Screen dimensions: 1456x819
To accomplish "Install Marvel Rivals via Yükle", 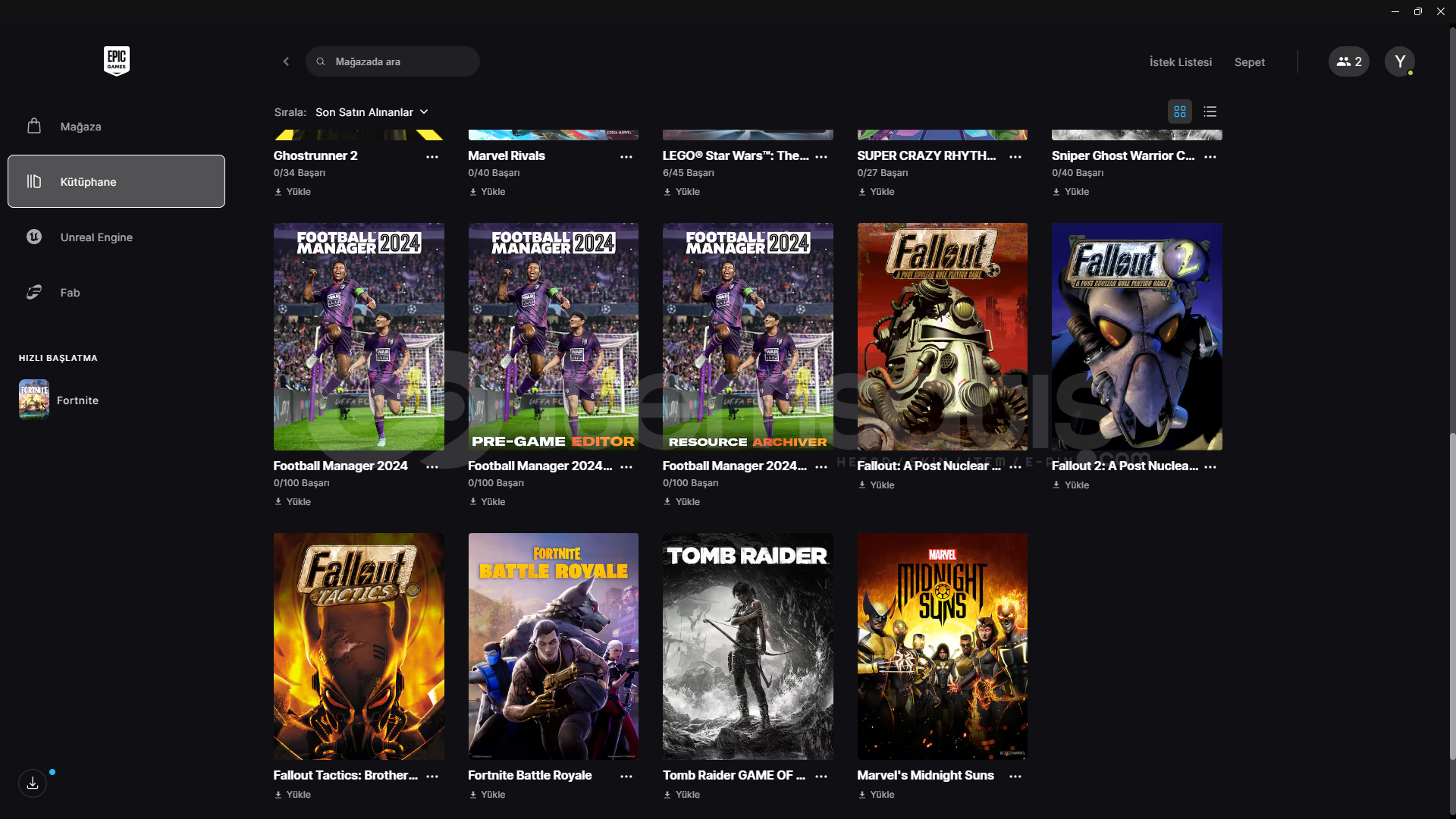I will point(487,192).
